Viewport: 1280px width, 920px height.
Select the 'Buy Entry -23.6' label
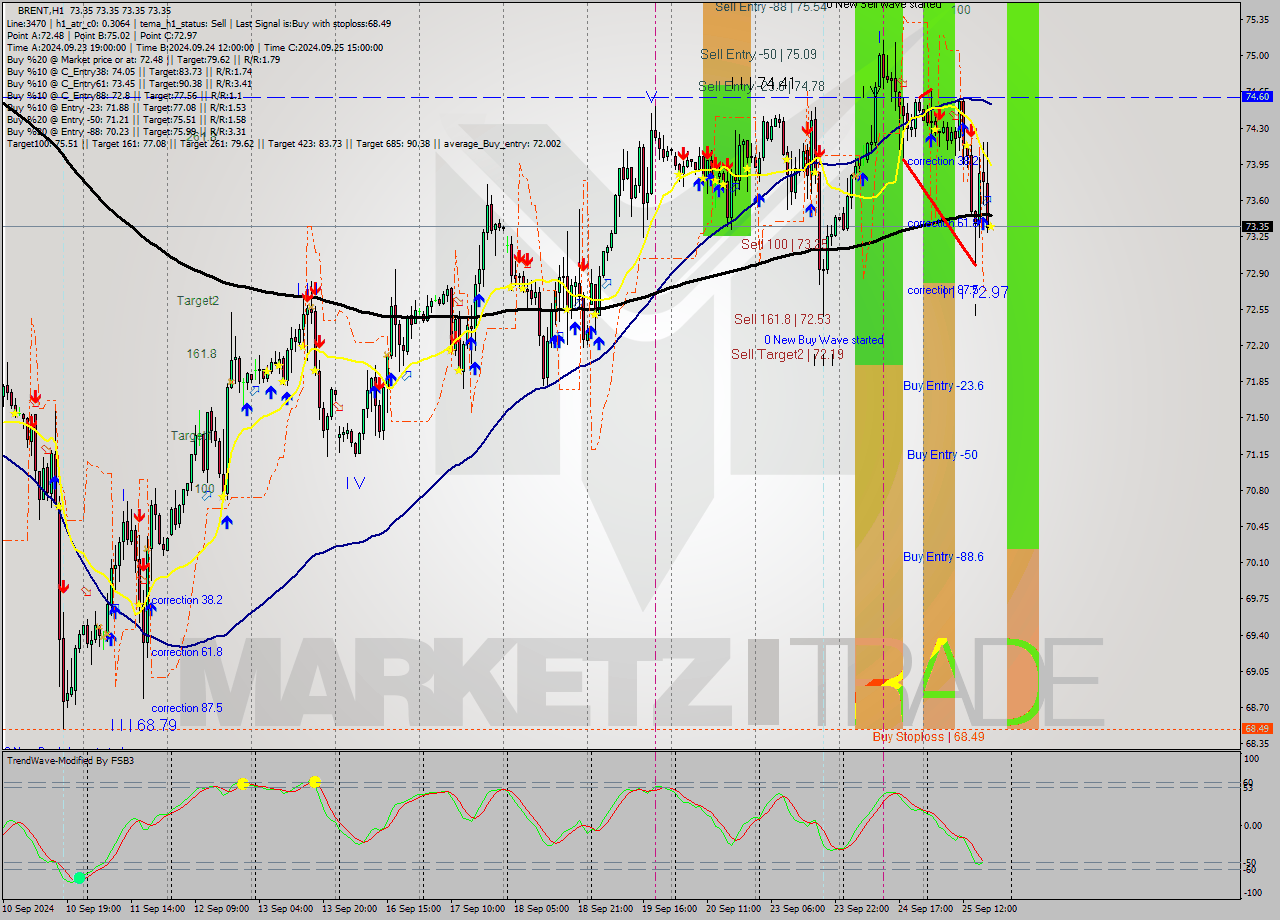click(x=943, y=386)
